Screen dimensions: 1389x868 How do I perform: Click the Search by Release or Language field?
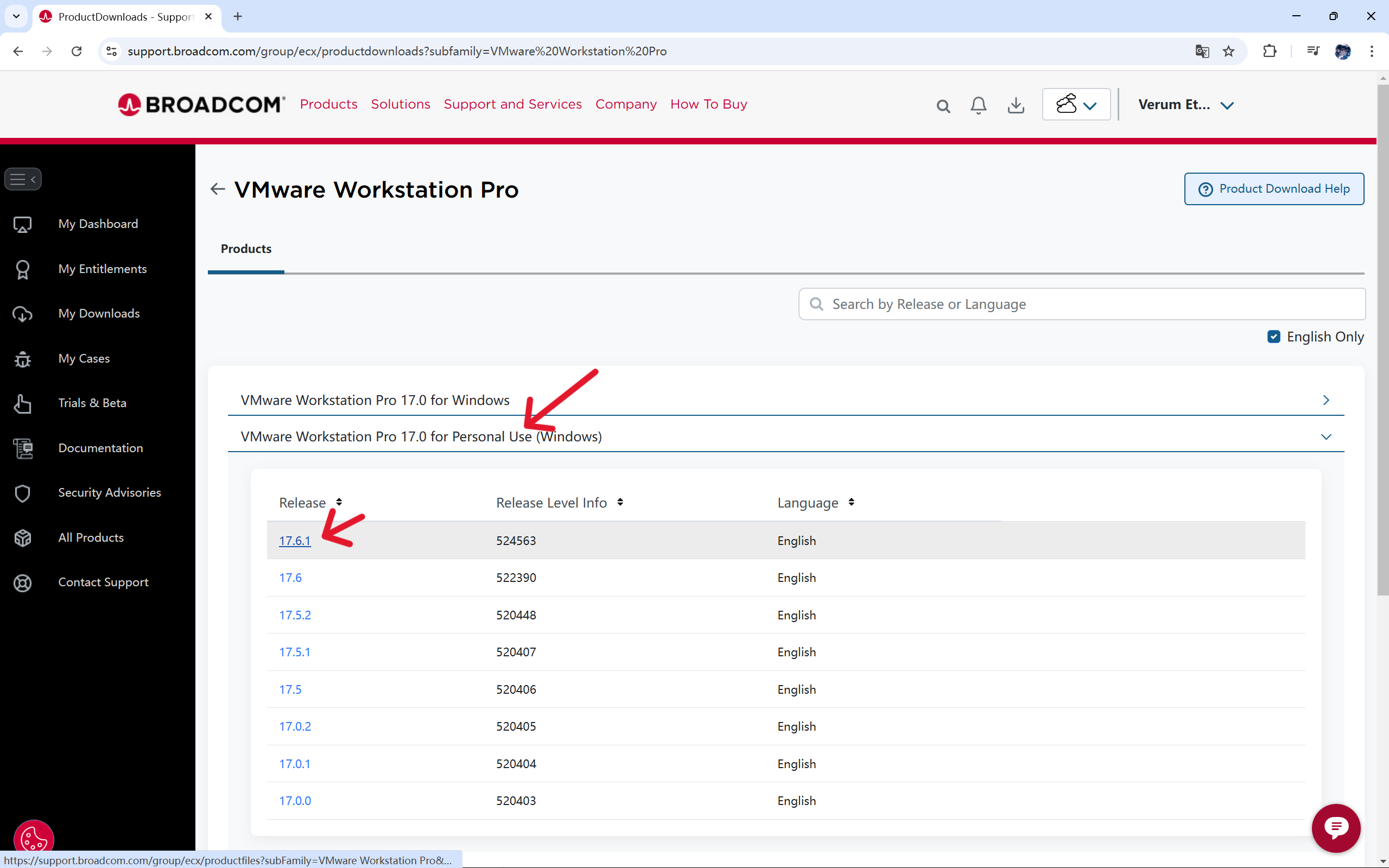(1081, 304)
